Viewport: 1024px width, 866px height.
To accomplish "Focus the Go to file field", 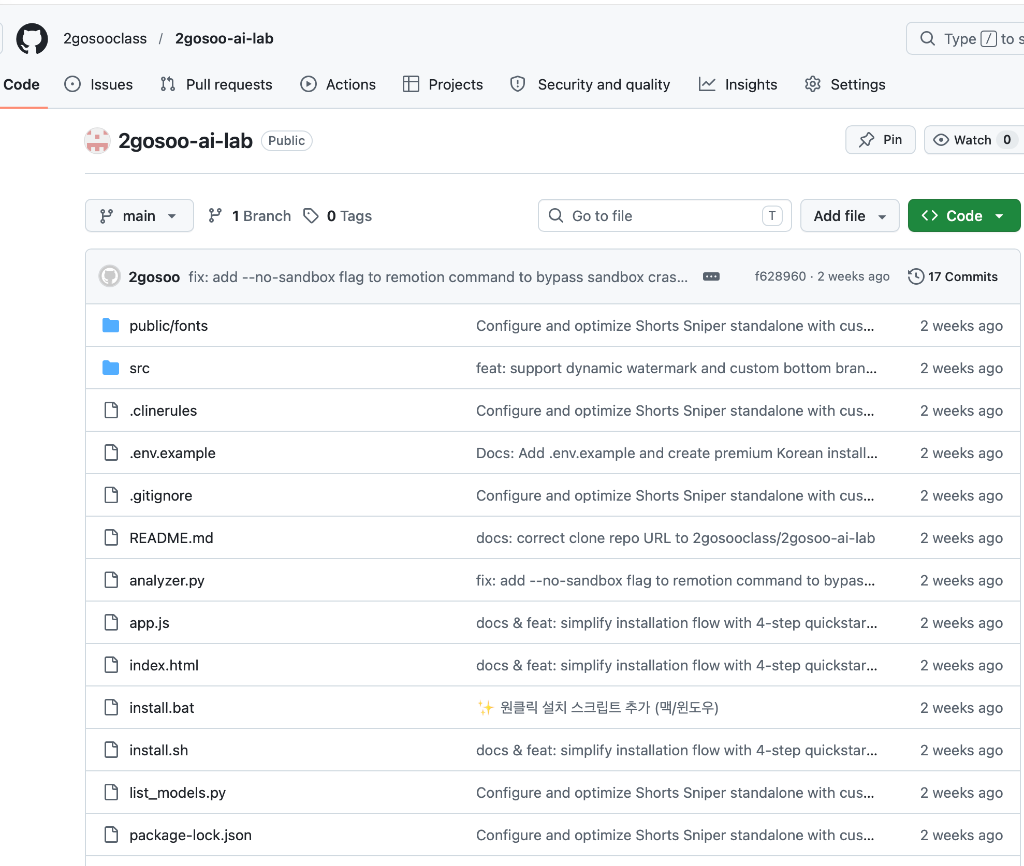I will point(665,216).
